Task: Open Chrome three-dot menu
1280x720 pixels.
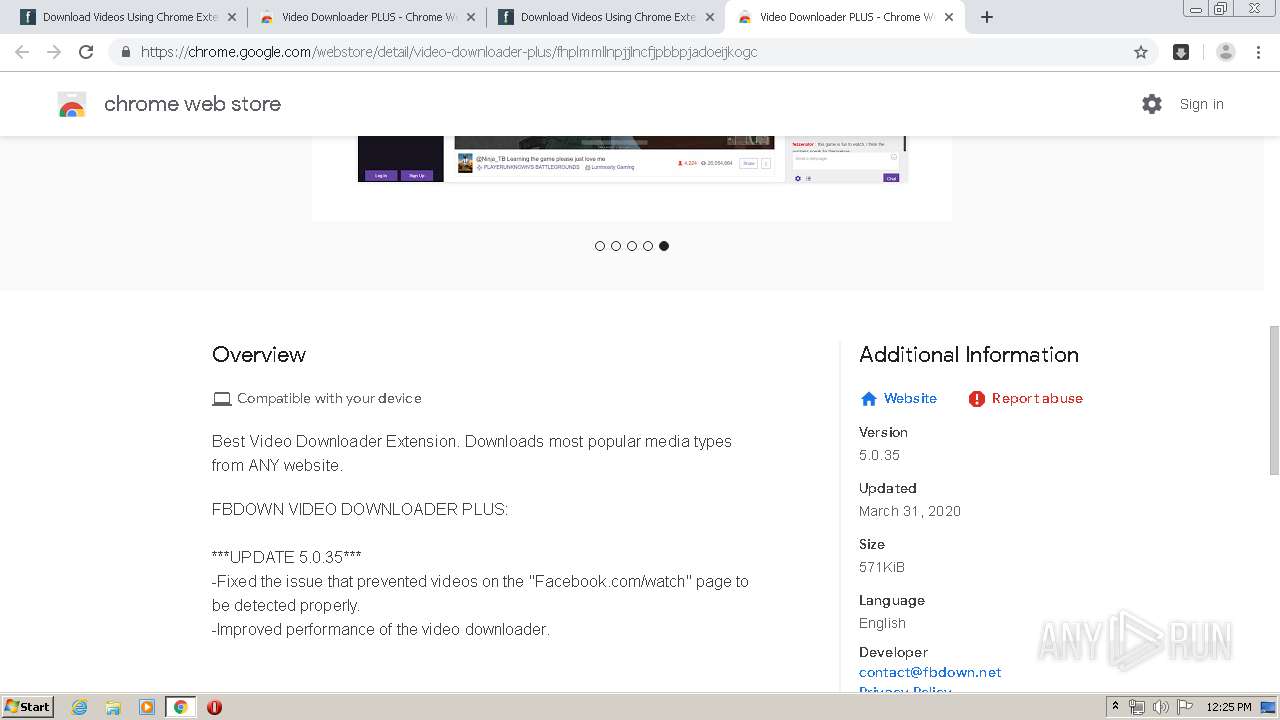Action: tap(1258, 52)
